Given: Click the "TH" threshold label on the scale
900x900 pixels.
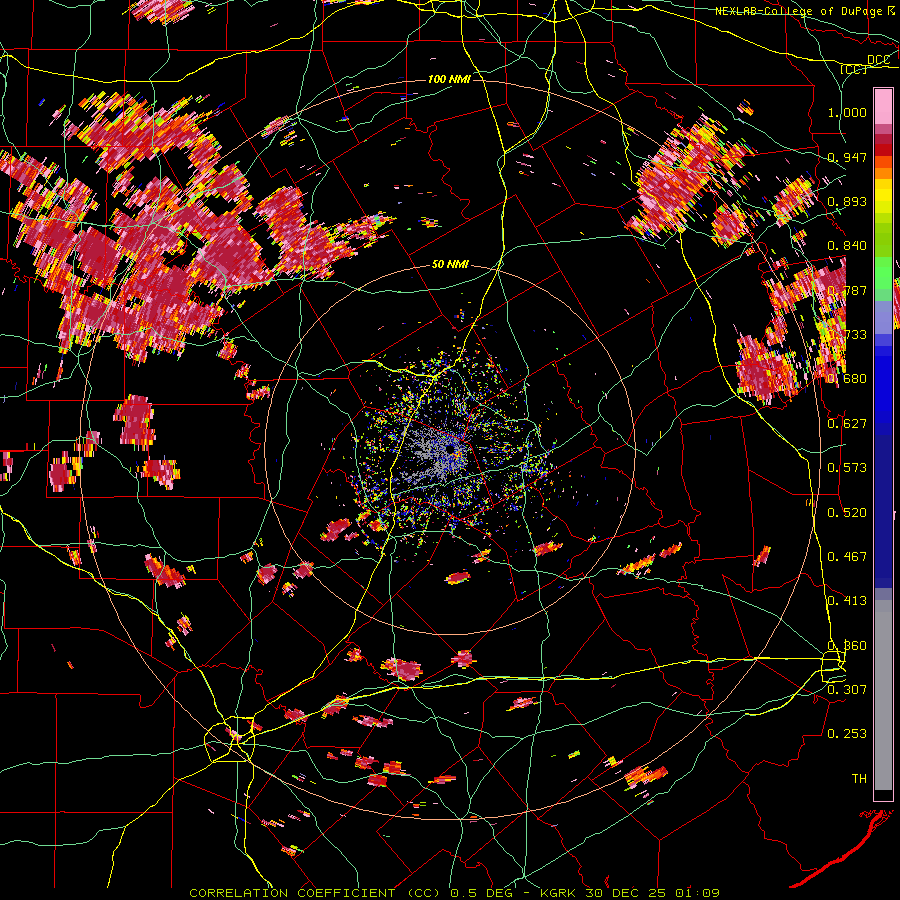Looking at the screenshot, I should [859, 778].
